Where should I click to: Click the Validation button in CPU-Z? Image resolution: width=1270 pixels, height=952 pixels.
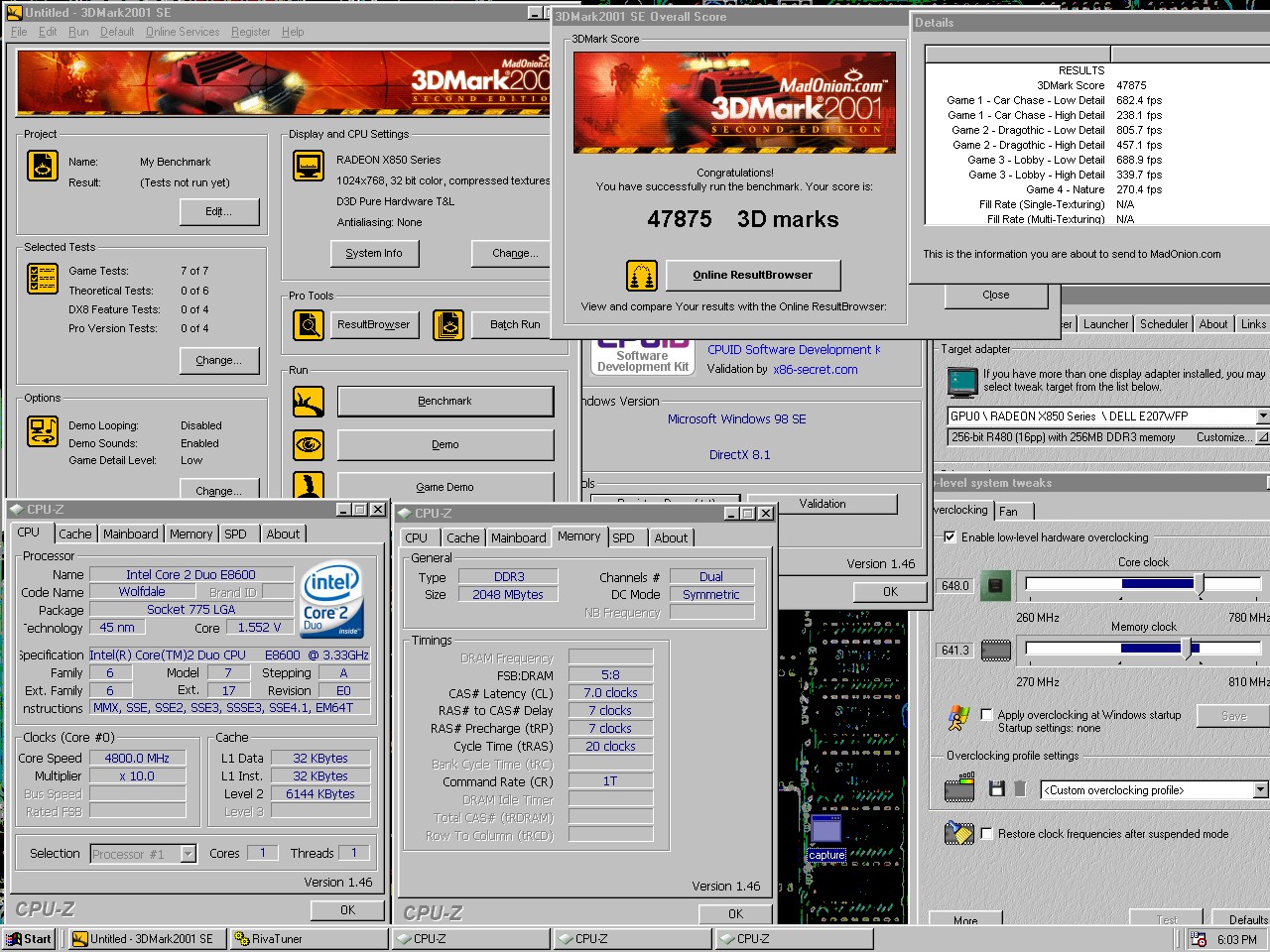click(x=823, y=504)
